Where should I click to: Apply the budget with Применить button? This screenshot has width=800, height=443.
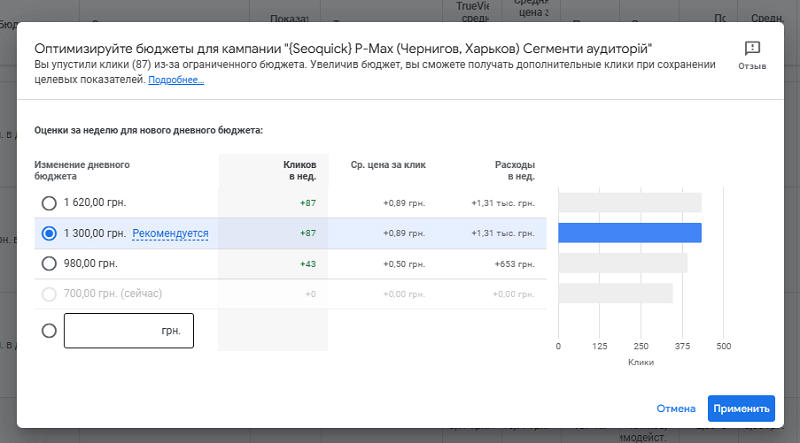pos(741,408)
